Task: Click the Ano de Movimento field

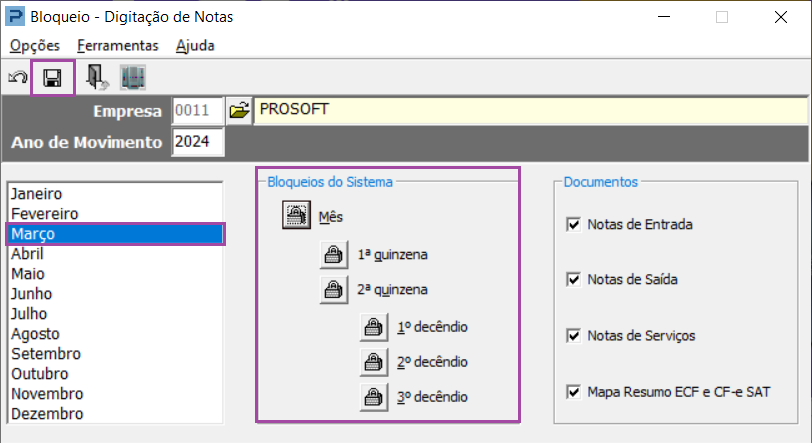Action: (197, 141)
